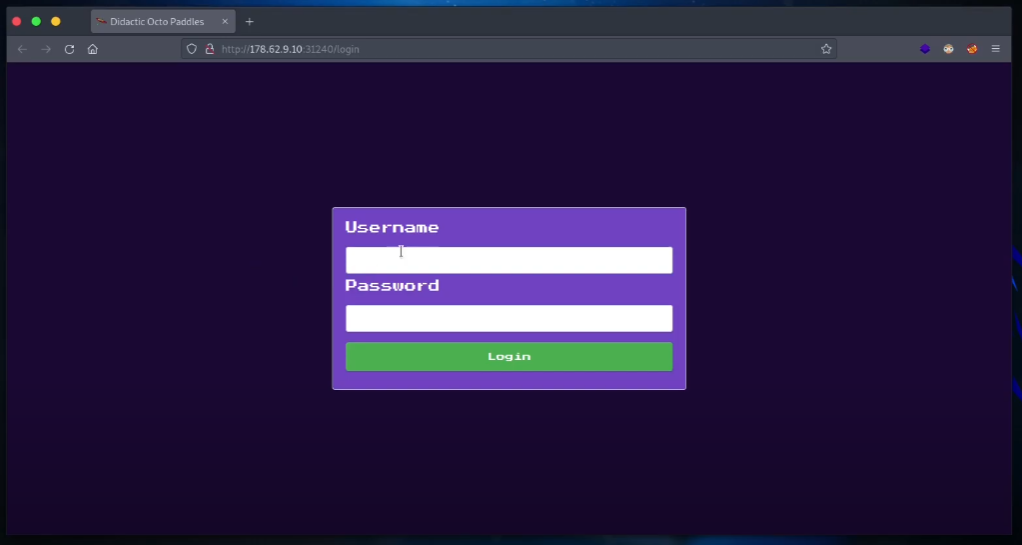1022x545 pixels.
Task: Close the Didactic Octo Paddles tab
Action: point(225,22)
